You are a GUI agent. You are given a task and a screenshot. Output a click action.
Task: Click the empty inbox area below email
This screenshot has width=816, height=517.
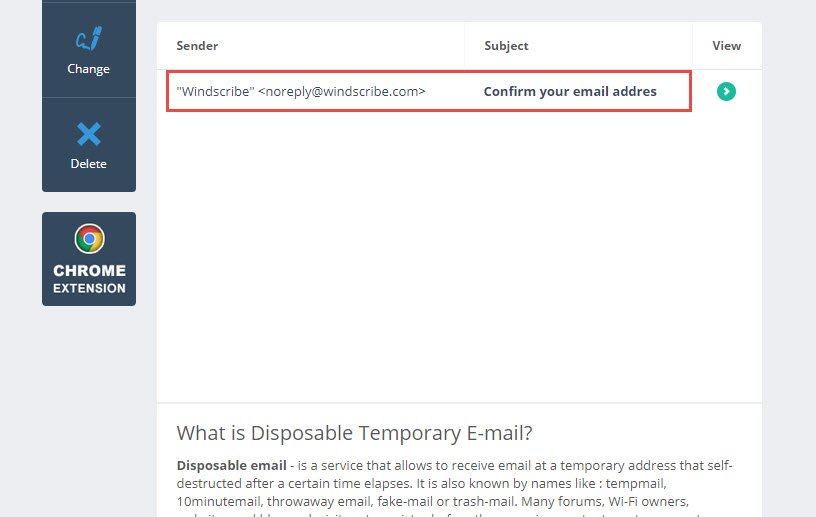pos(459,256)
